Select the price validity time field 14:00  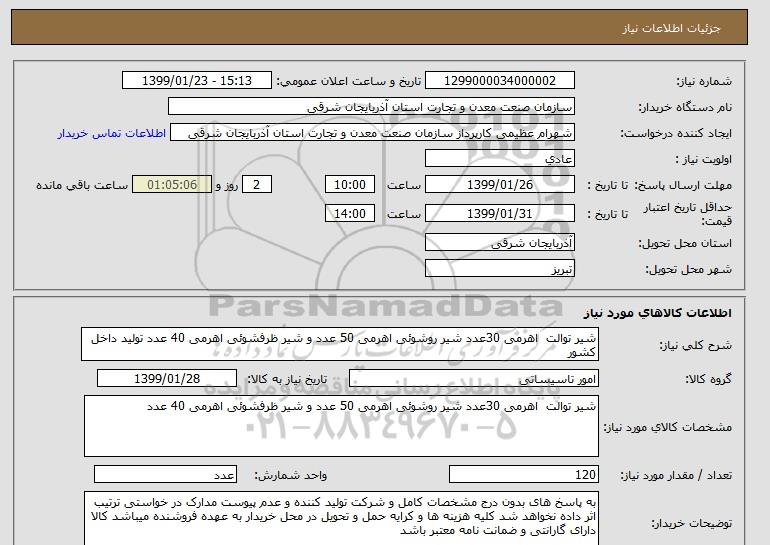tap(350, 213)
